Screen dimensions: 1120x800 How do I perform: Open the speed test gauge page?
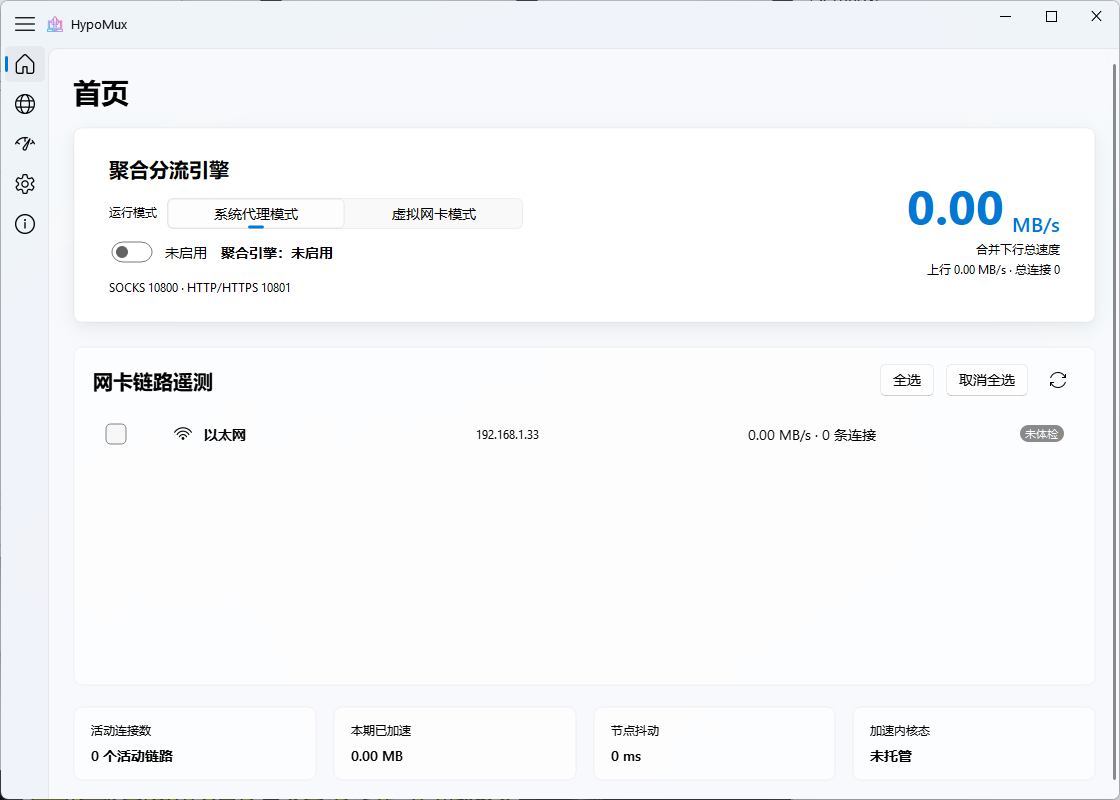tap(25, 144)
